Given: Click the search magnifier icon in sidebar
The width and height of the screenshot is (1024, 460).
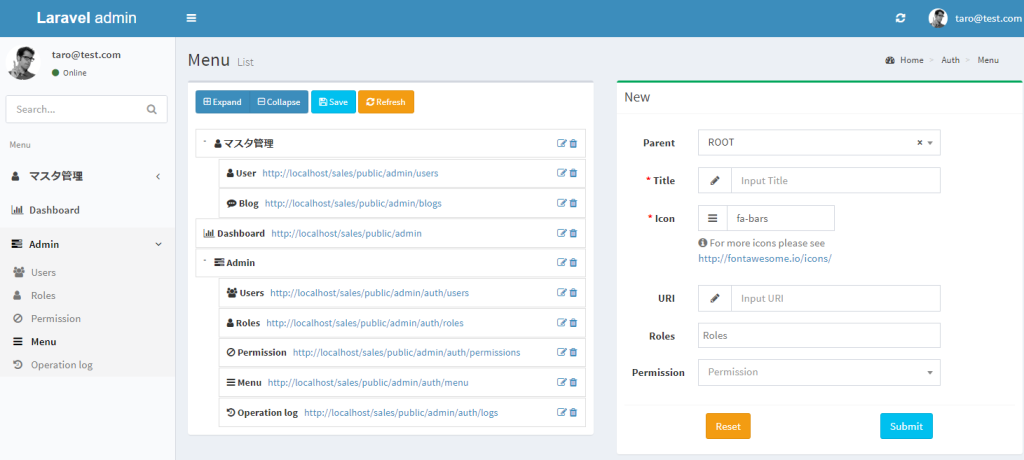Looking at the screenshot, I should [152, 109].
